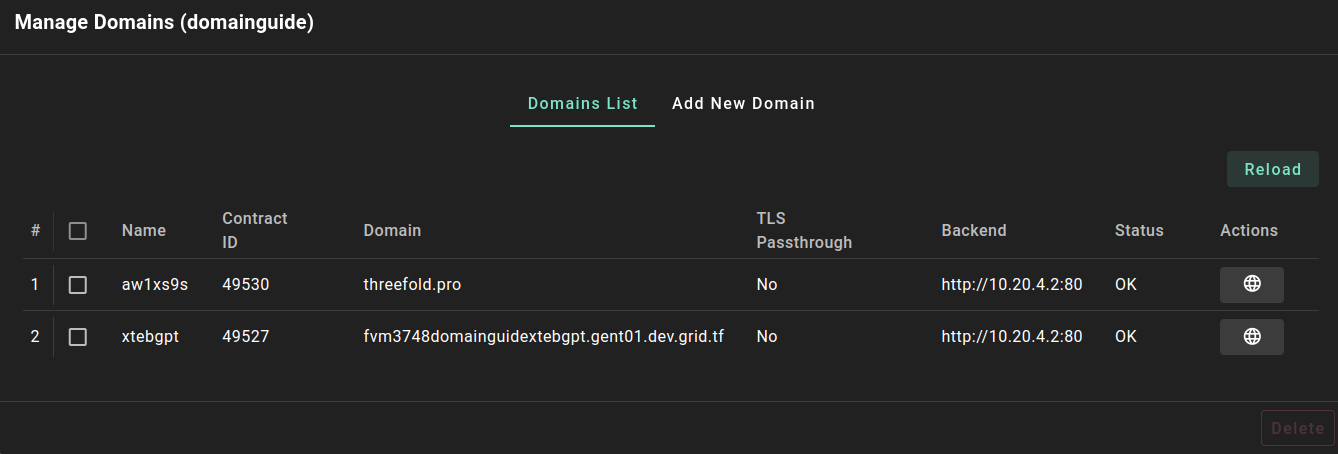
Task: Click the TLS Passthrough column header
Action: [x=804, y=230]
